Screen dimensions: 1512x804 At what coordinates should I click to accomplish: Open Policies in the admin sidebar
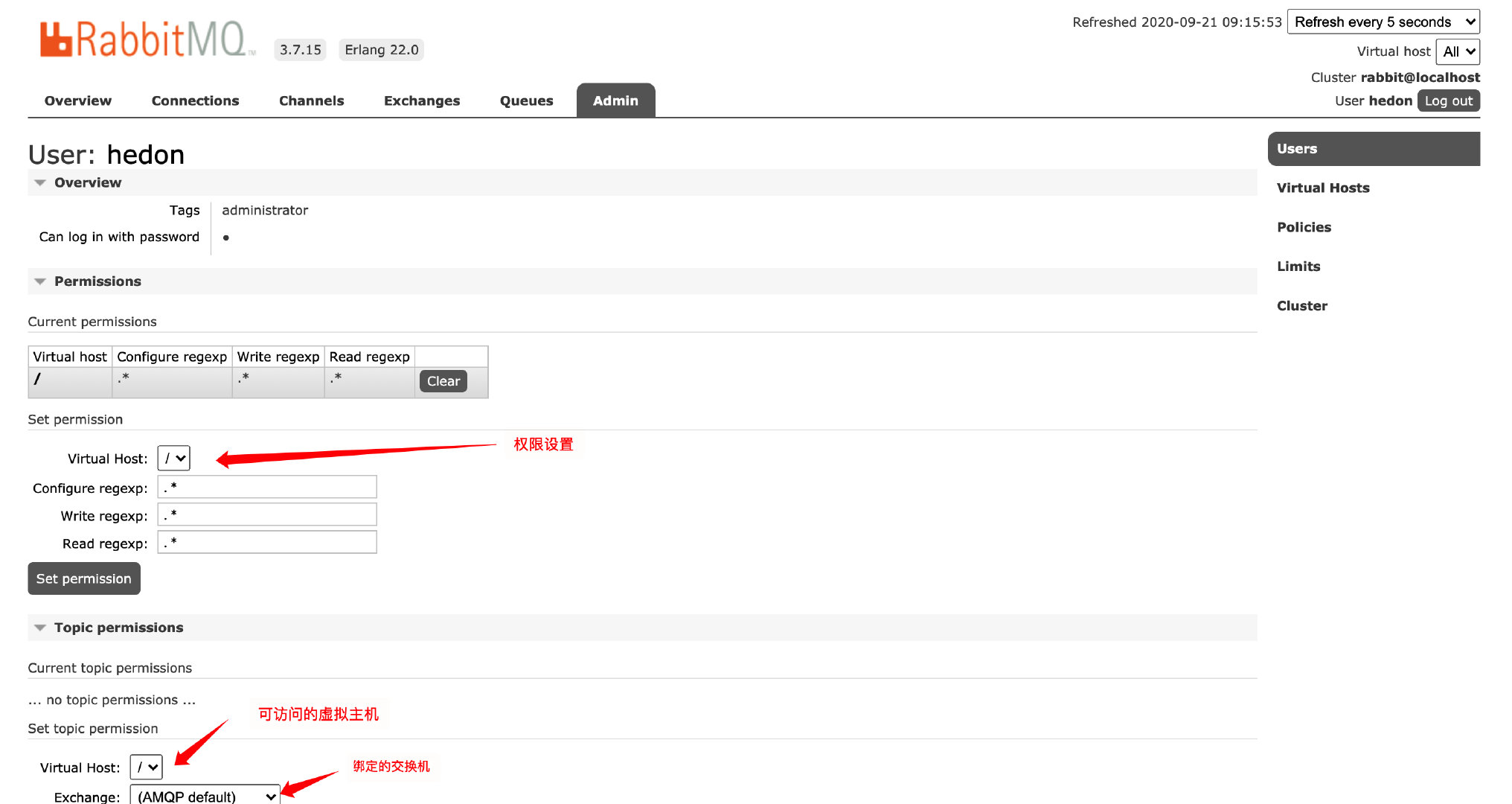tap(1304, 227)
